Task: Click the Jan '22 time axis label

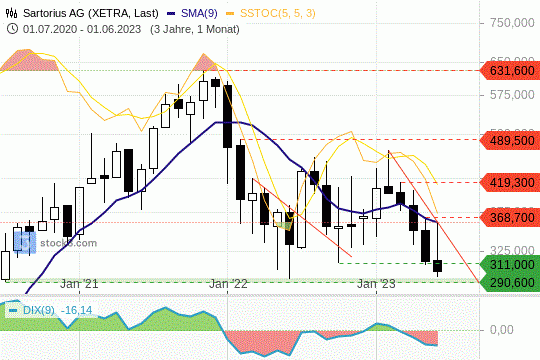Action: pos(228,284)
